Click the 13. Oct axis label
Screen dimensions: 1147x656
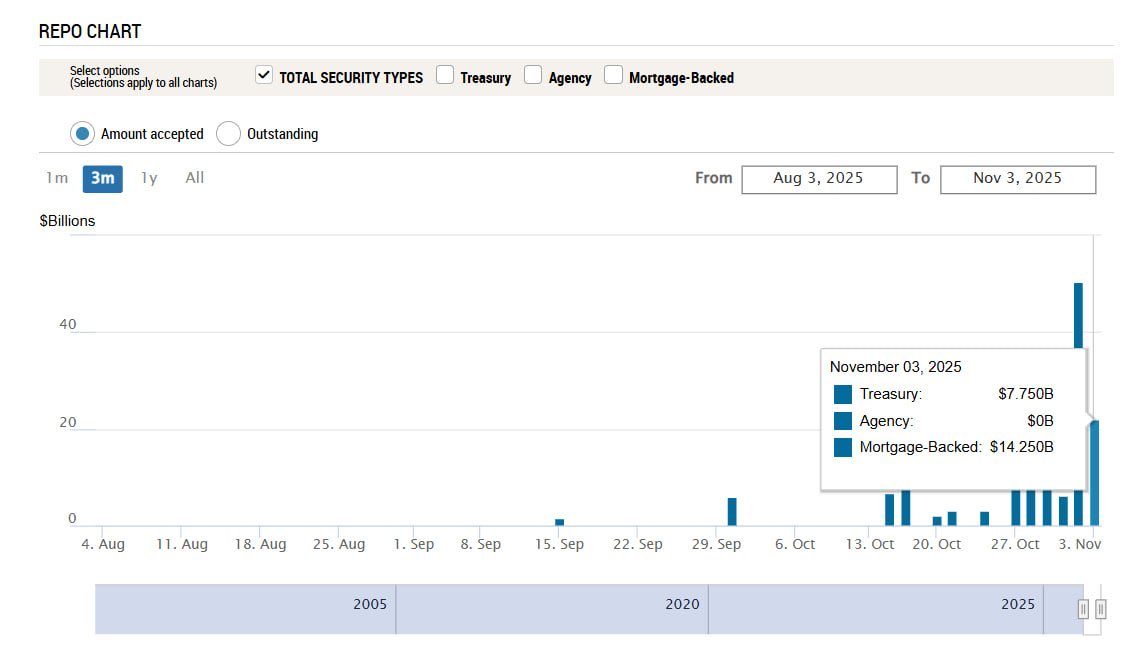870,544
